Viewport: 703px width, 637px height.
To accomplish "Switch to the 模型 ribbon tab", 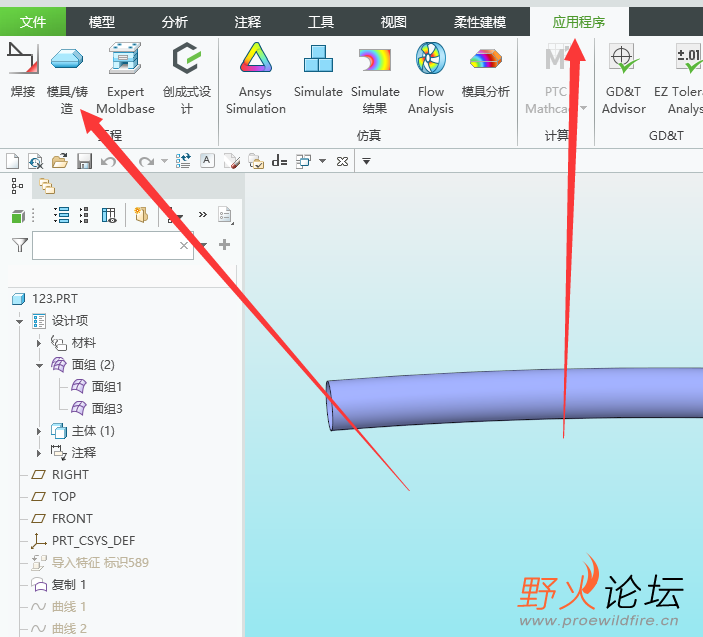I will [102, 22].
